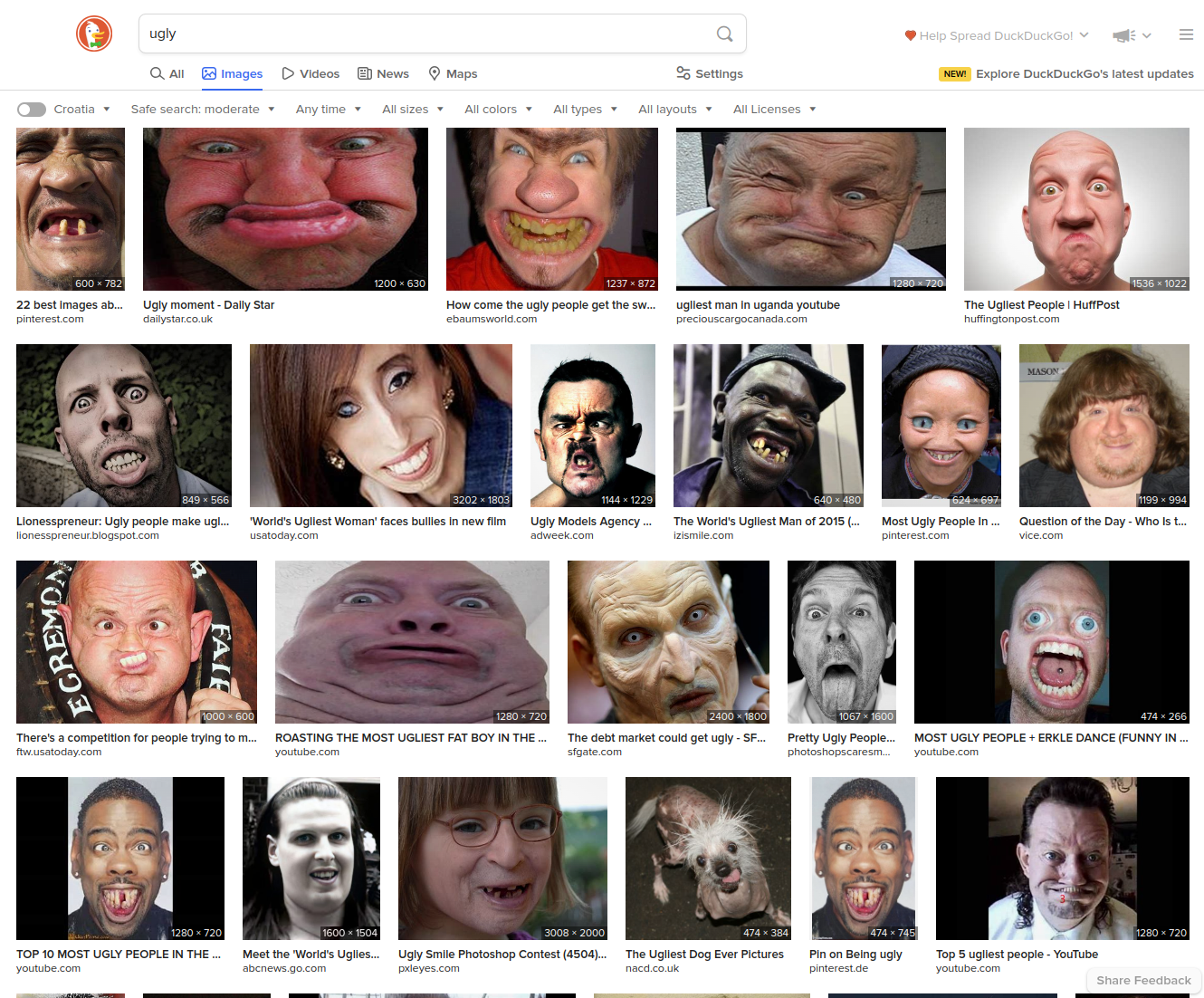Open the All layouts filter
Image resolution: width=1204 pixels, height=998 pixels.
pos(675,110)
